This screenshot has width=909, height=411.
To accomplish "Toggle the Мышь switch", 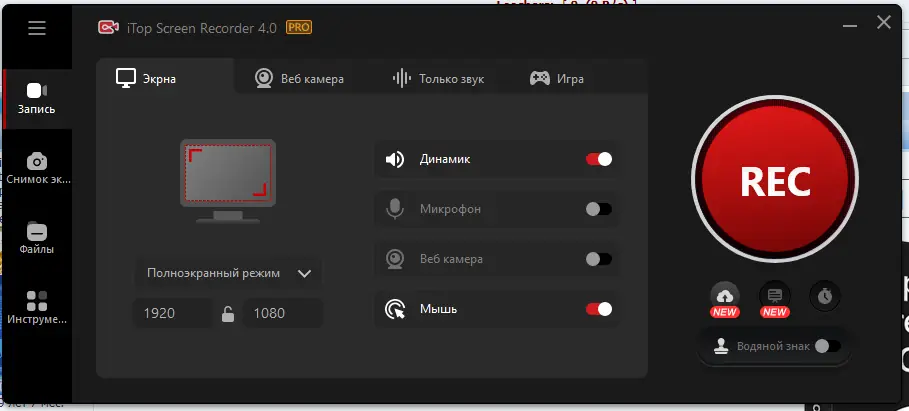I will point(599,309).
